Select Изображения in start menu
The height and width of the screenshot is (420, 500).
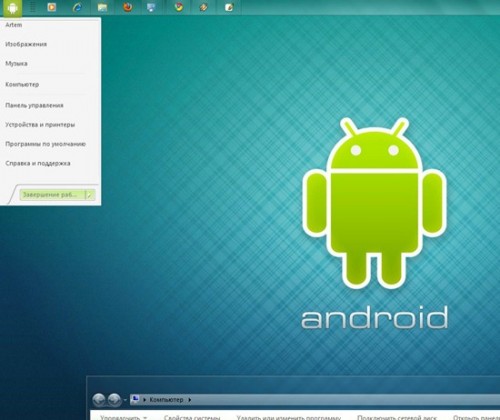(x=26, y=44)
